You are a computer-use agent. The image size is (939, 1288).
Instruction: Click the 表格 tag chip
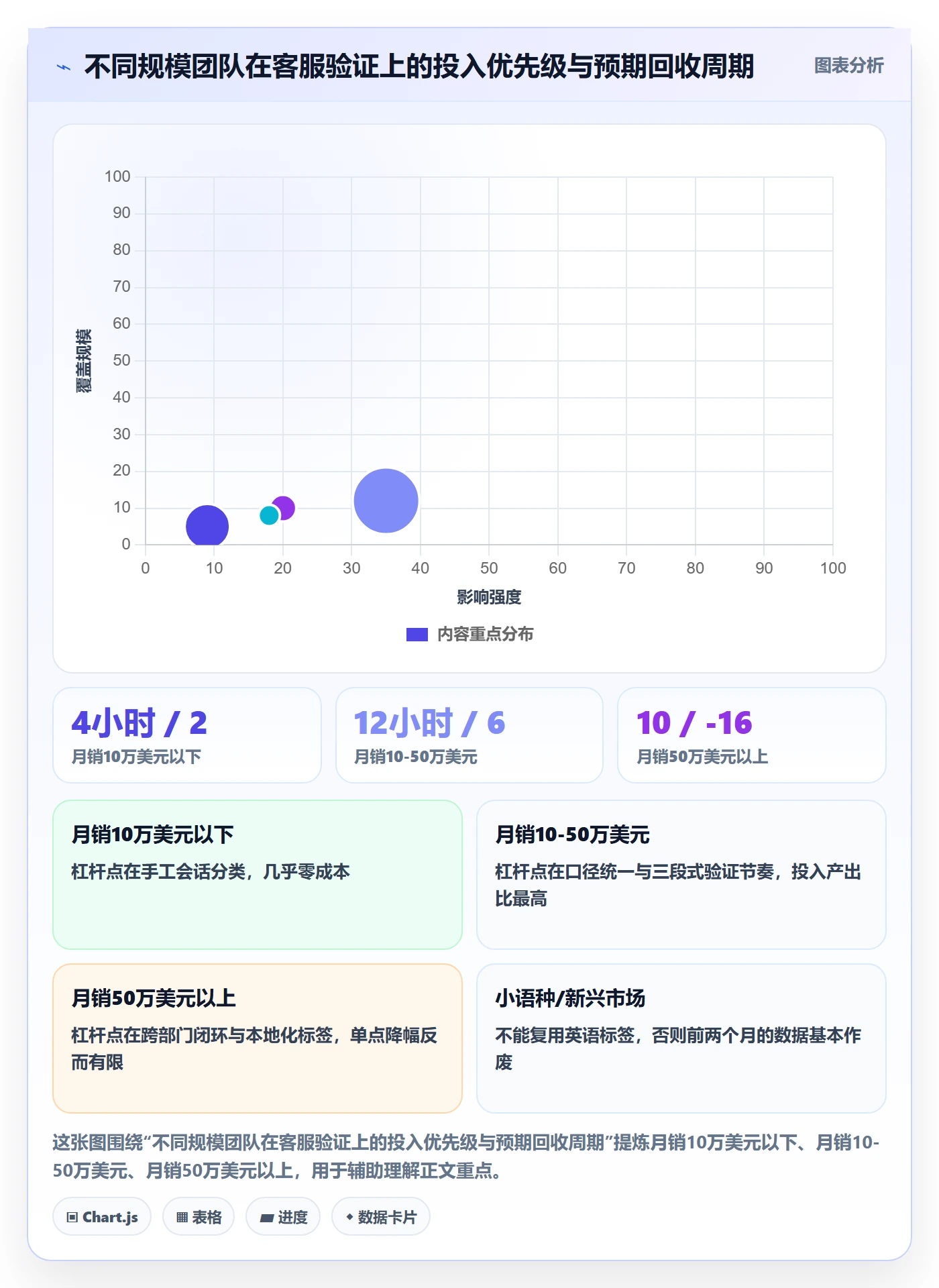[199, 1217]
